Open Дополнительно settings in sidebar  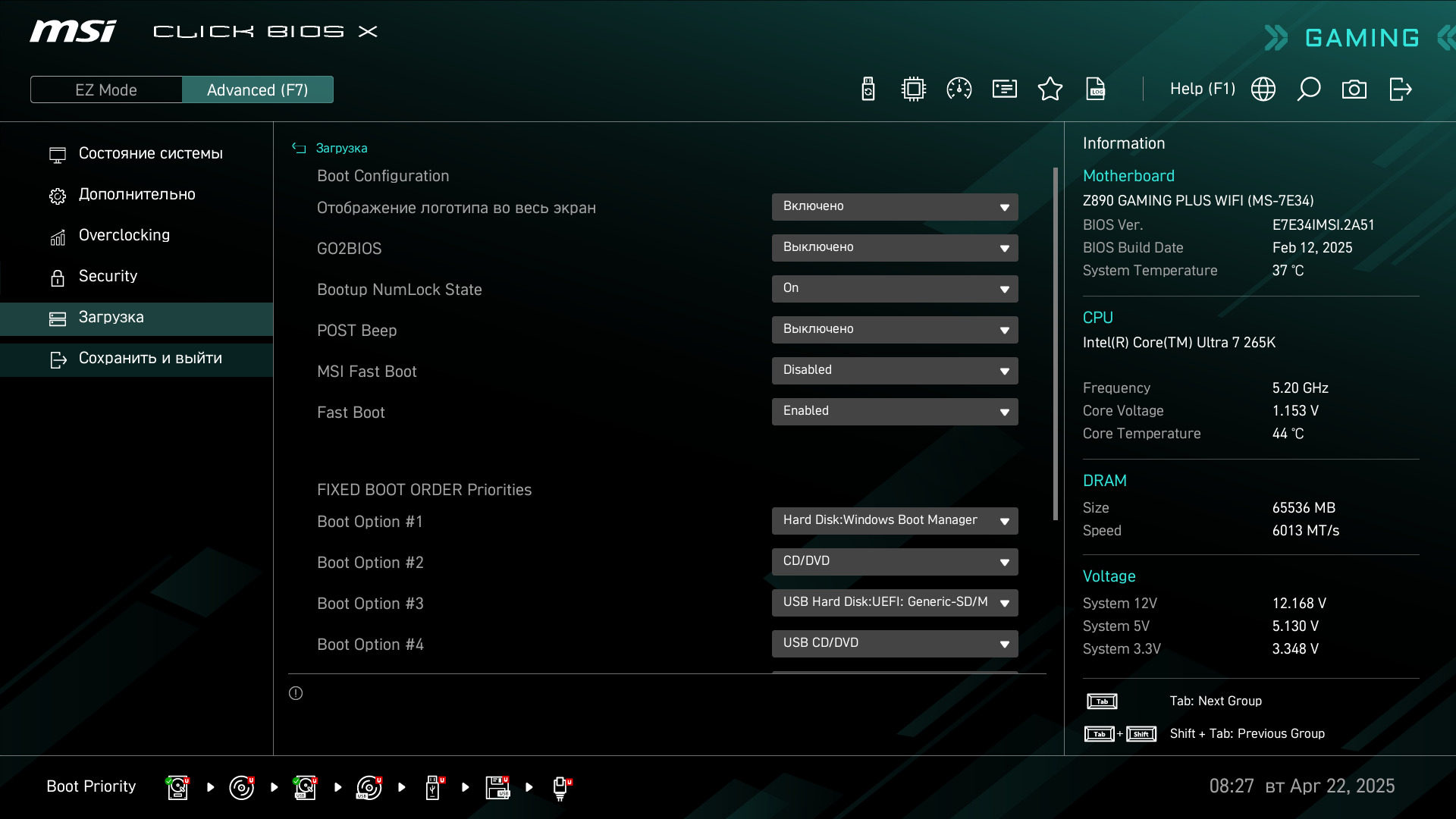pyautogui.click(x=136, y=195)
